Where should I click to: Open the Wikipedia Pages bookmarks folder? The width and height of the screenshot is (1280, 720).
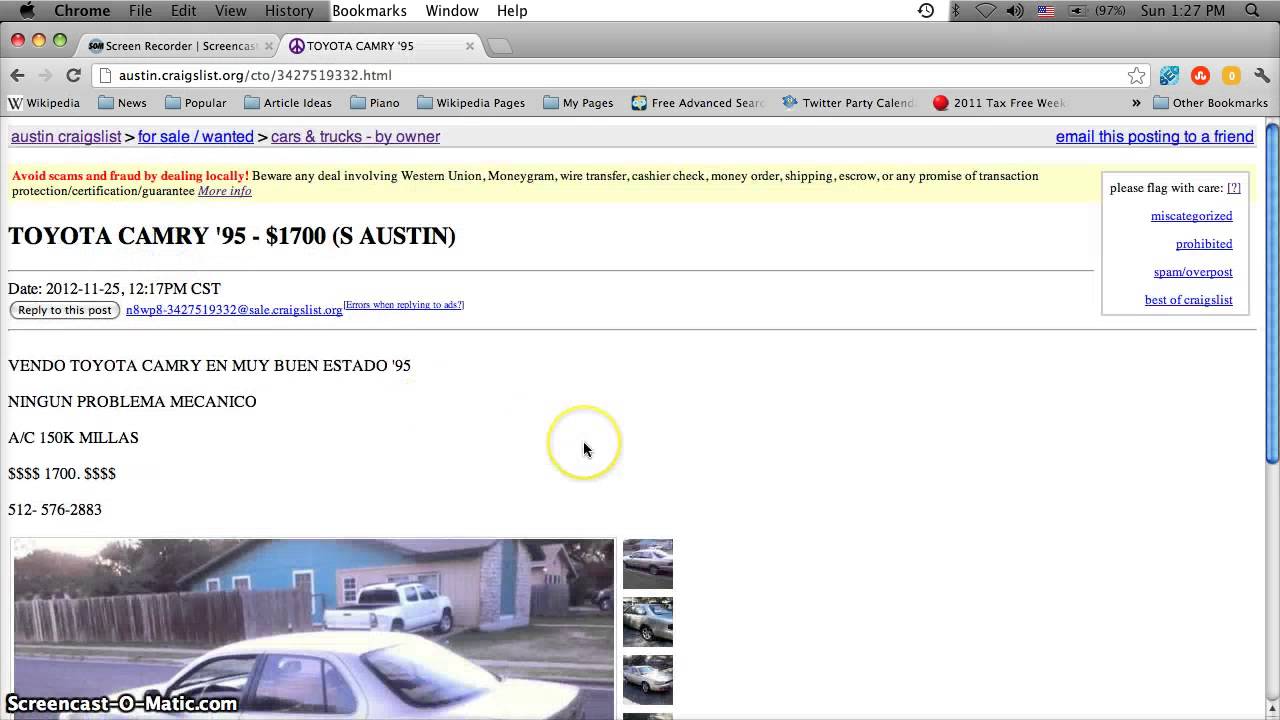pos(471,103)
